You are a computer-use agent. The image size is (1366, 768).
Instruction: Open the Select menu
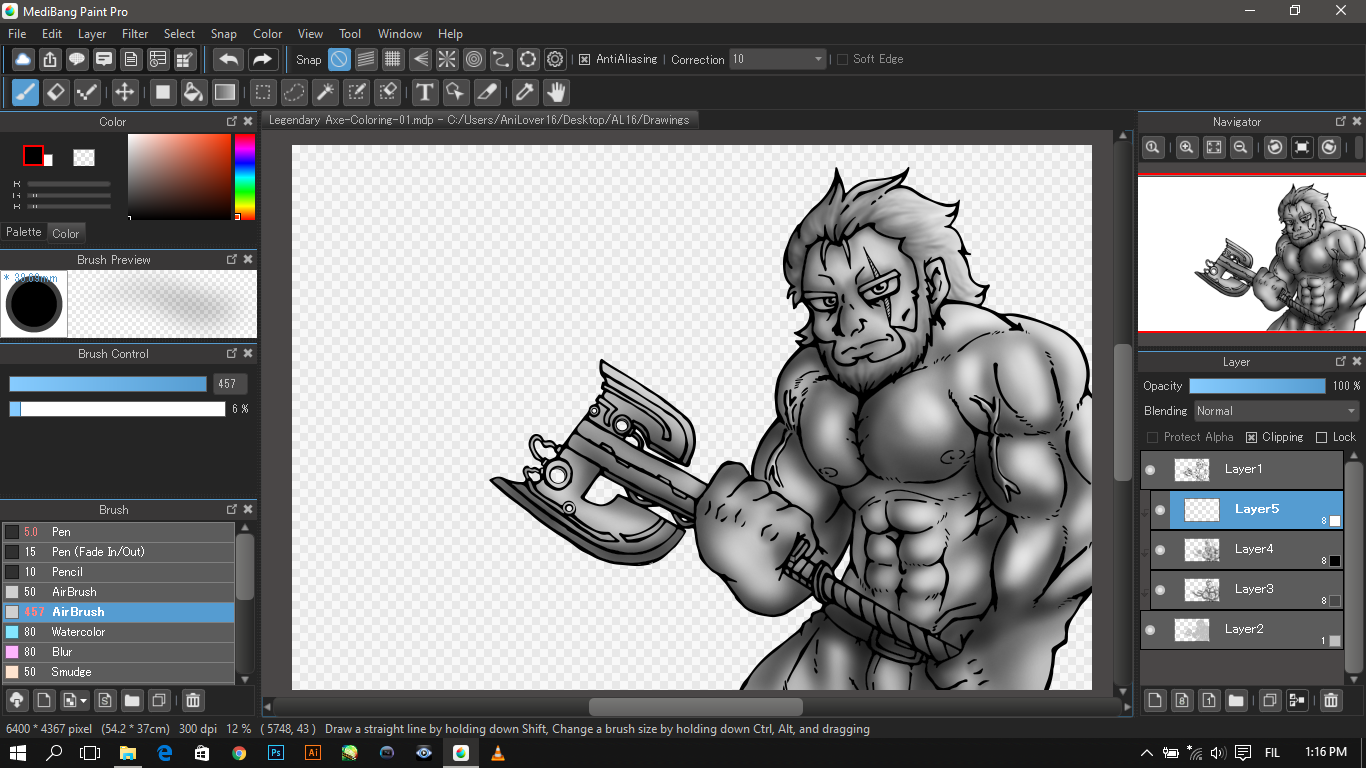tap(180, 34)
